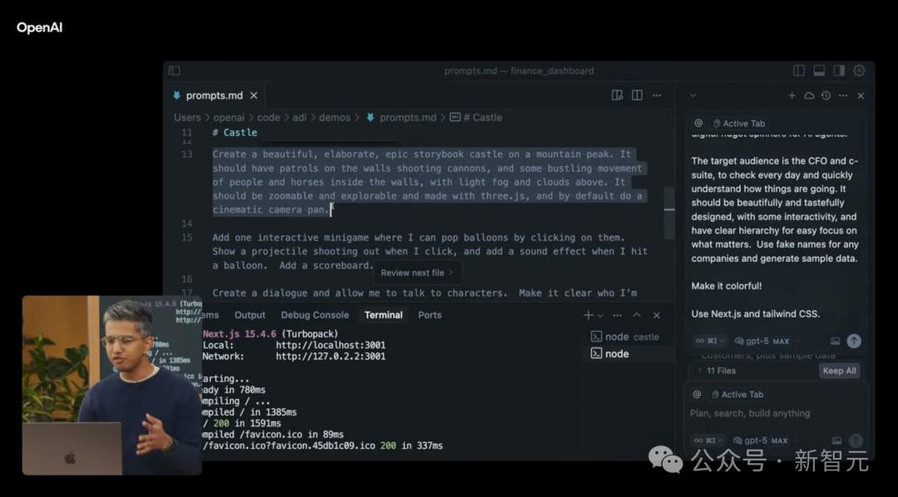Open the new terminal dropdown arrow
Viewport: 898px width, 497px height.
coord(600,316)
